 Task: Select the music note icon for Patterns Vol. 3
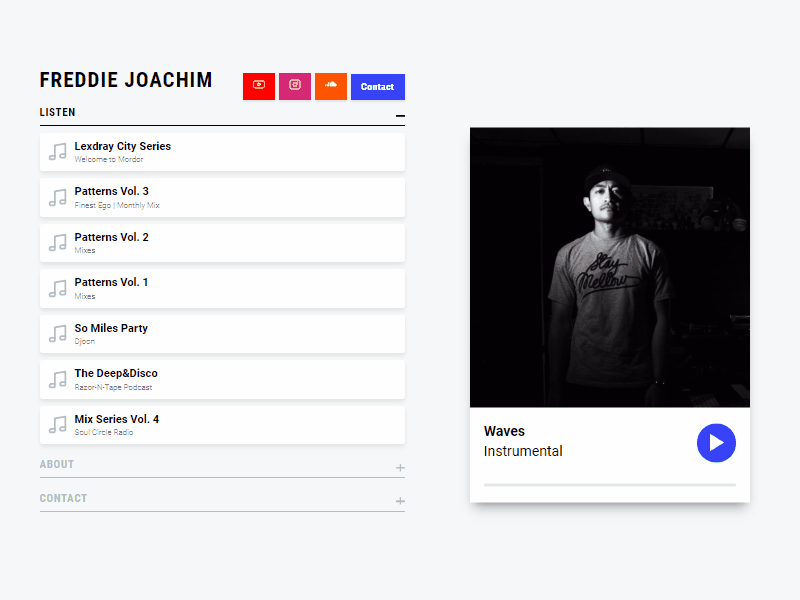tap(57, 197)
